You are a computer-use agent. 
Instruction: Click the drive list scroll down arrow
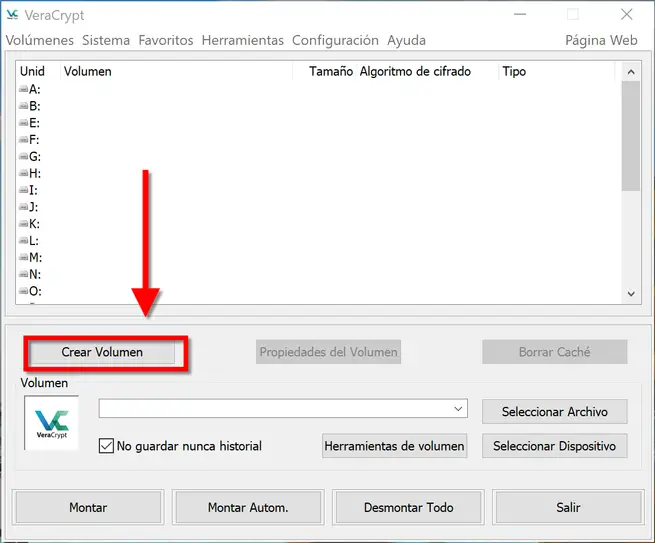[x=631, y=294]
